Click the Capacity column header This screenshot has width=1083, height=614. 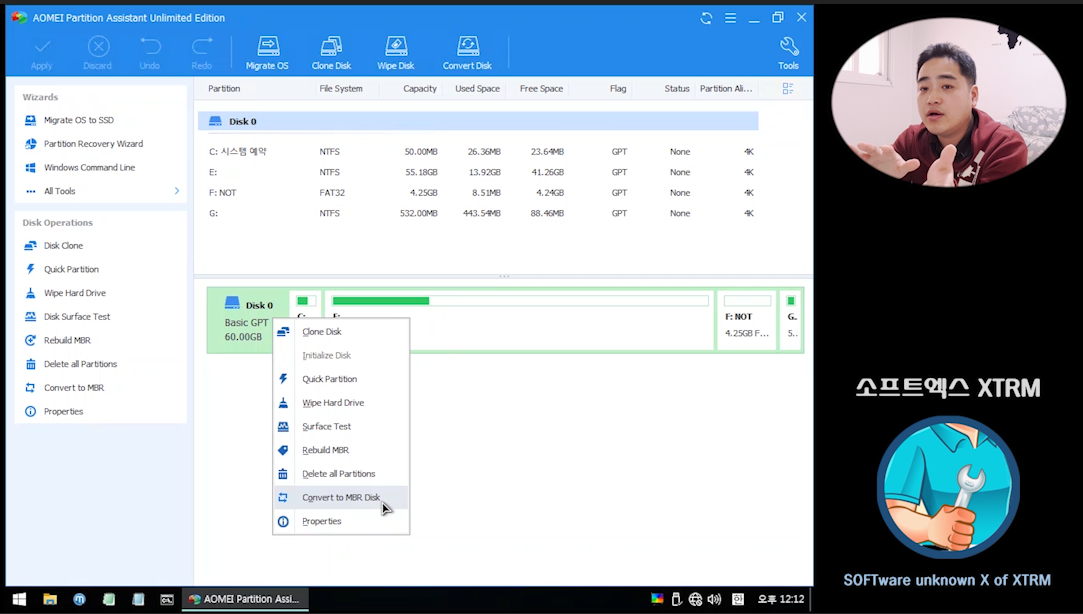[x=420, y=88]
